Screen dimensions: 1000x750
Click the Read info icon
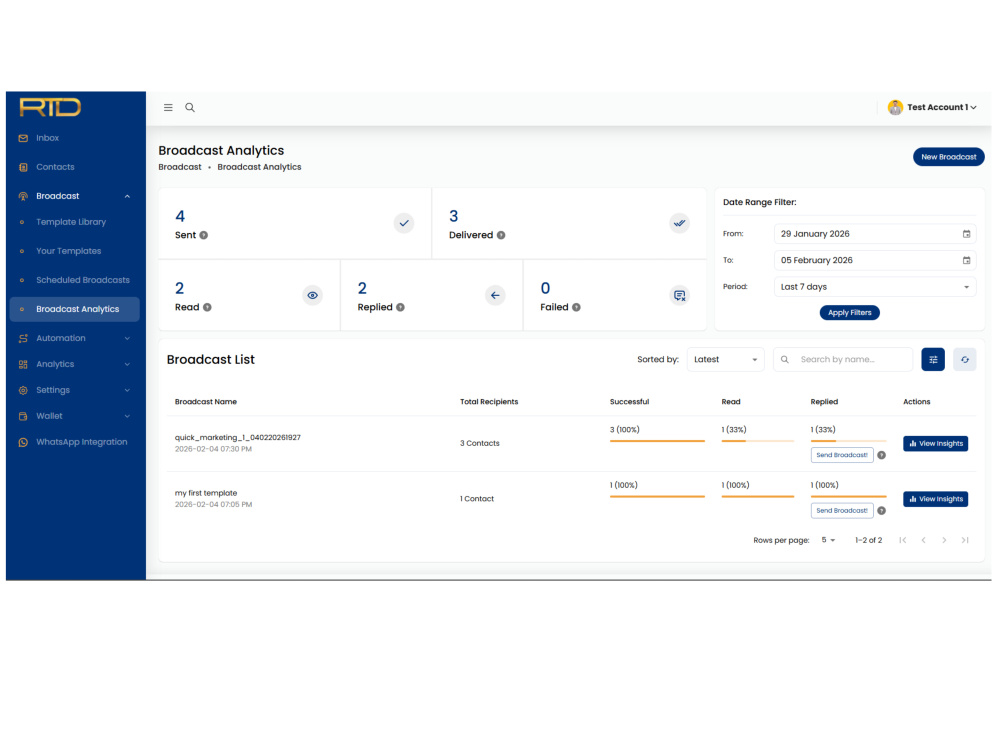[207, 307]
